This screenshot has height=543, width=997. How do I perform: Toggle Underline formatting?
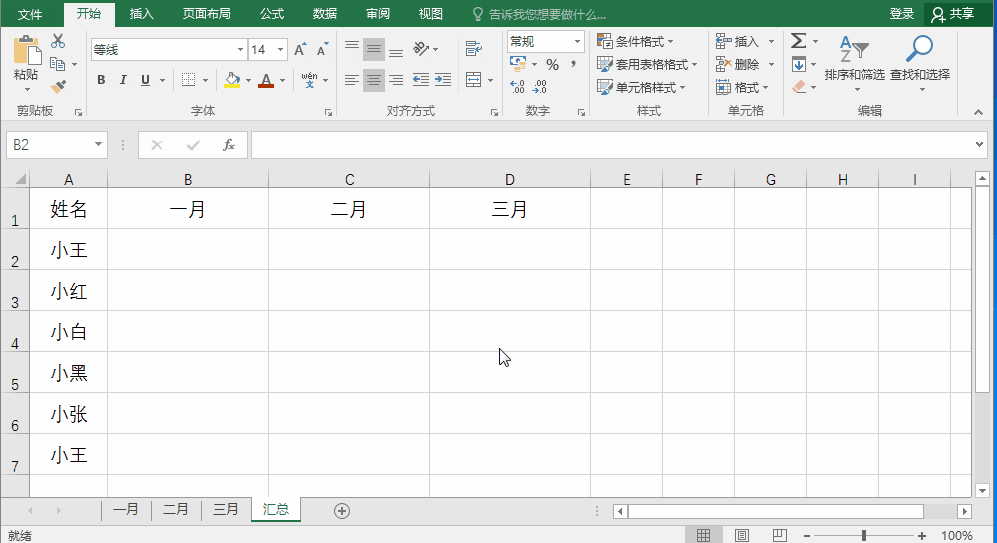(x=145, y=80)
